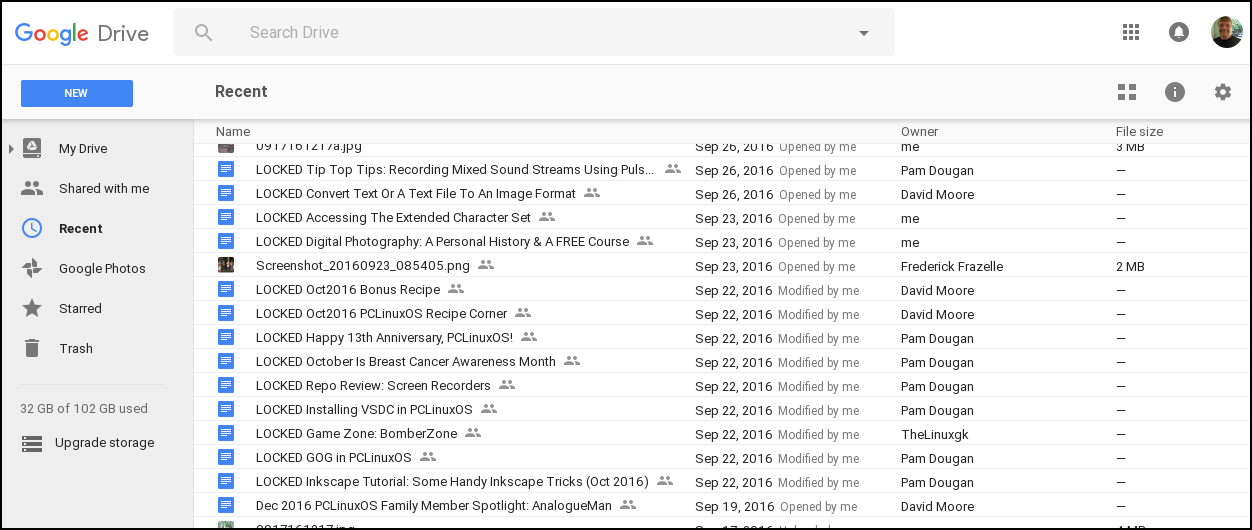Viewport: 1252px width, 530px height.
Task: Select the Game Zone BomberZone document icon
Action: (x=226, y=434)
